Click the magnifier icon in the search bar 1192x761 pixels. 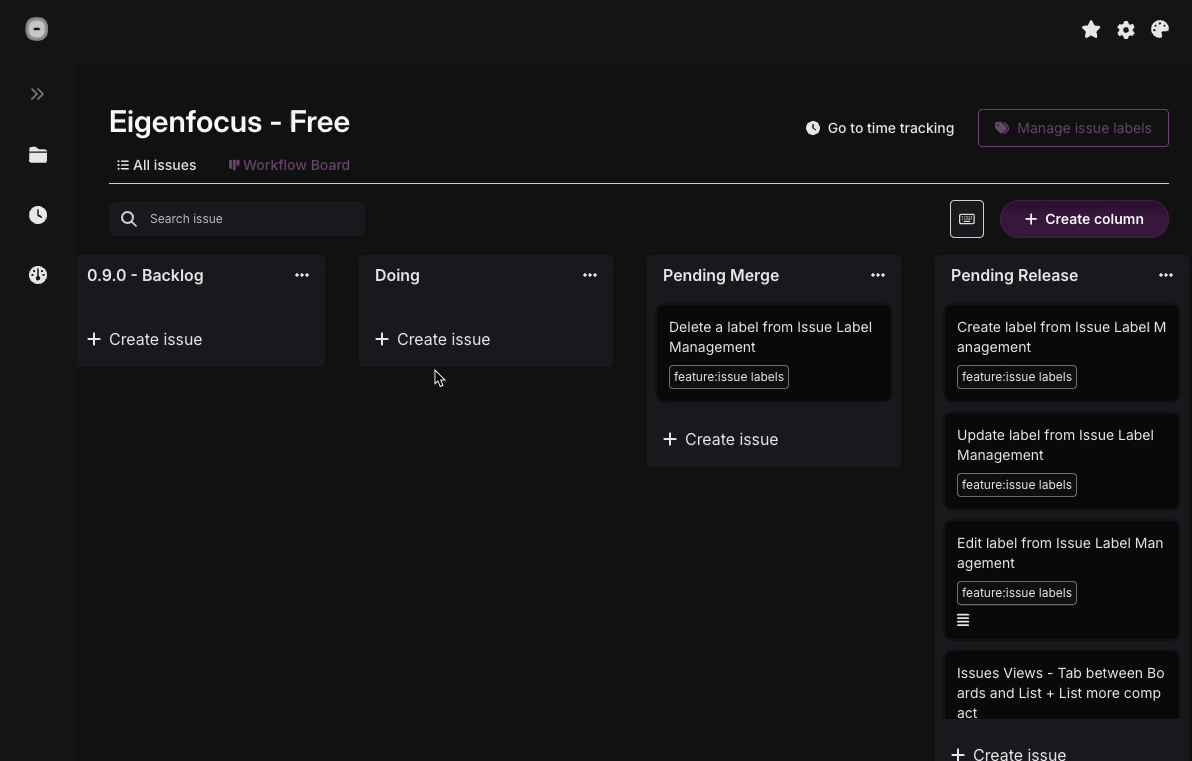[x=129, y=218]
